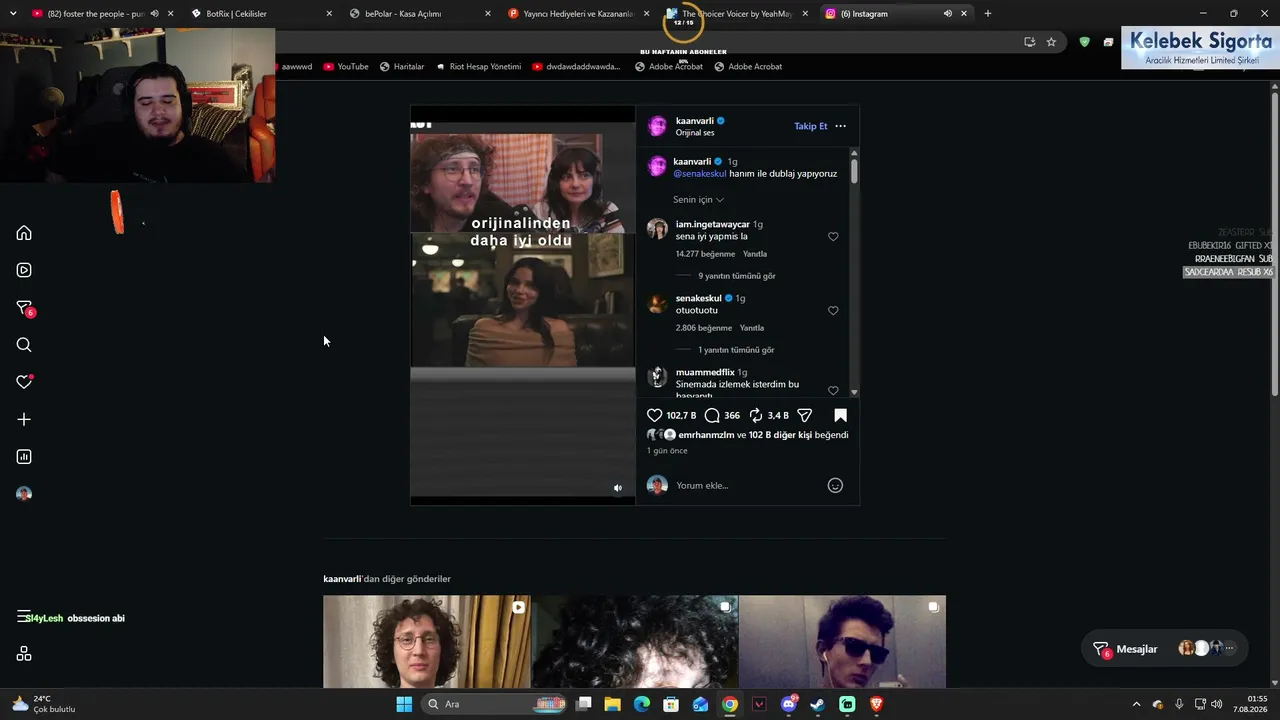Screen dimensions: 1280x720
Task: View the '14.277 beğenme' likes list
Action: (705, 254)
